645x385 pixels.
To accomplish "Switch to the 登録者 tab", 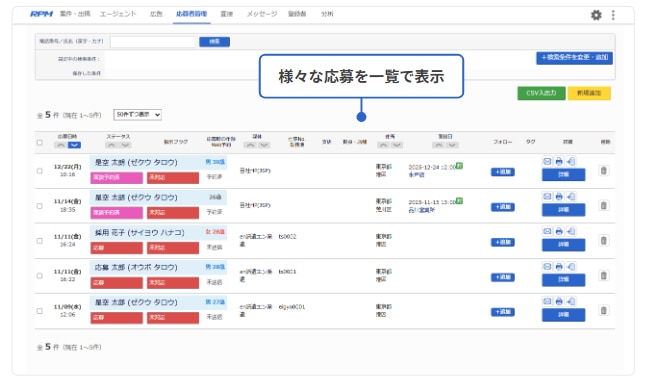I will (x=297, y=14).
